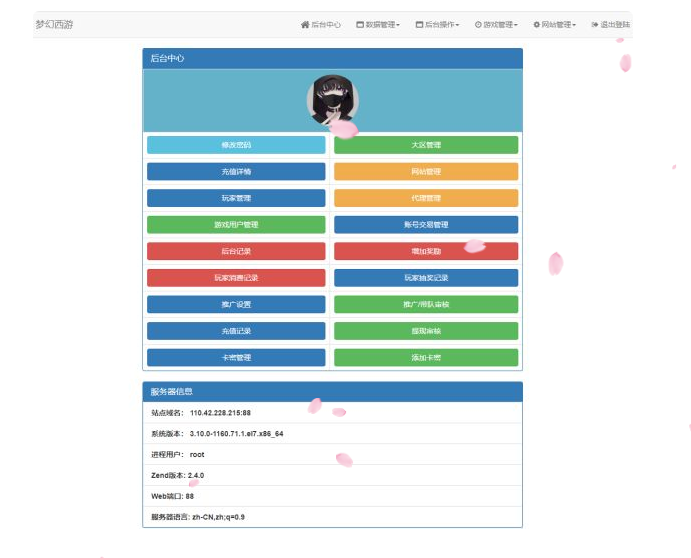Image resolution: width=691 pixels, height=558 pixels.
Task: Open the 游戏管理 dropdown menu
Action: [x=496, y=24]
